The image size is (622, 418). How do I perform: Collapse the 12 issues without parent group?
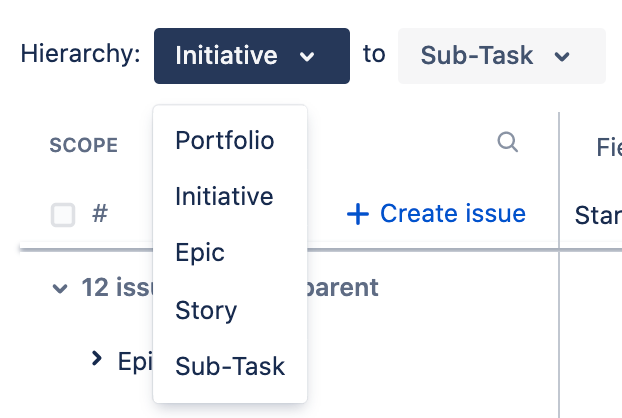(x=60, y=288)
